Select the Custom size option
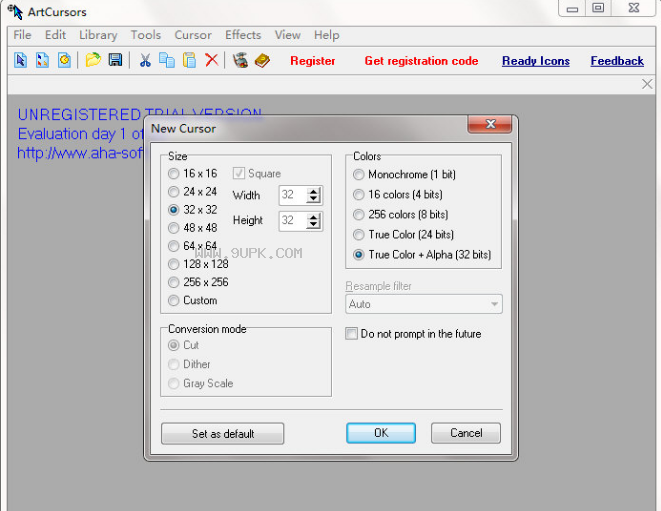The image size is (661, 511). click(x=192, y=300)
